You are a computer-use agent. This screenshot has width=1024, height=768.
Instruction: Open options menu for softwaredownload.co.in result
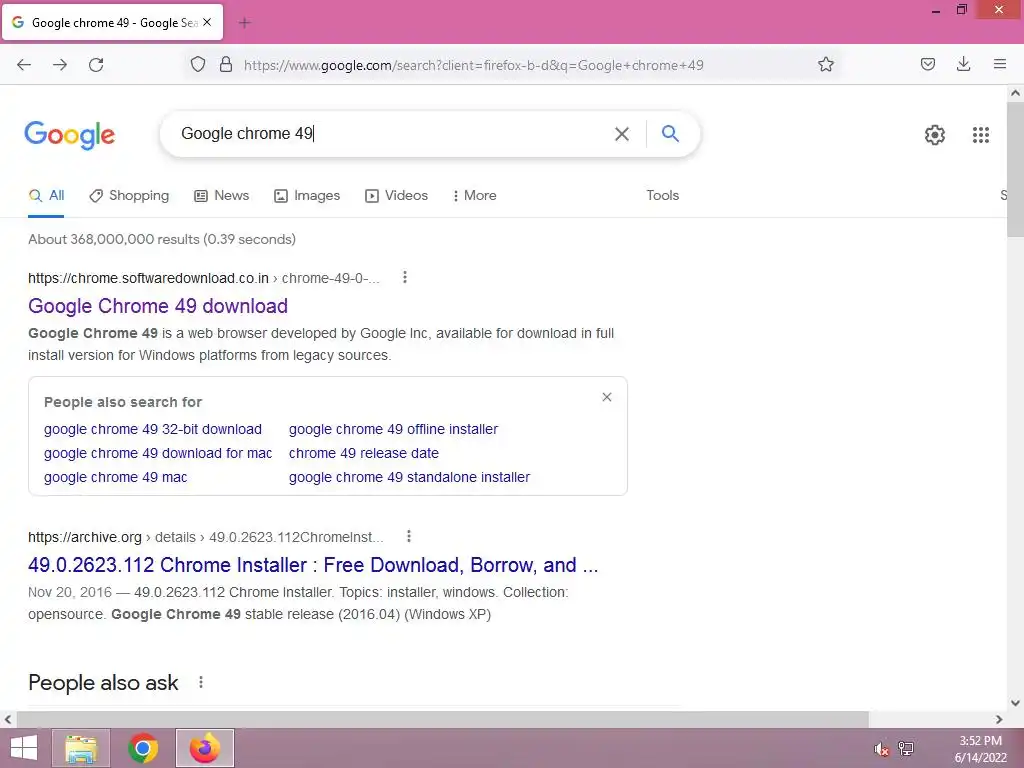pyautogui.click(x=405, y=278)
